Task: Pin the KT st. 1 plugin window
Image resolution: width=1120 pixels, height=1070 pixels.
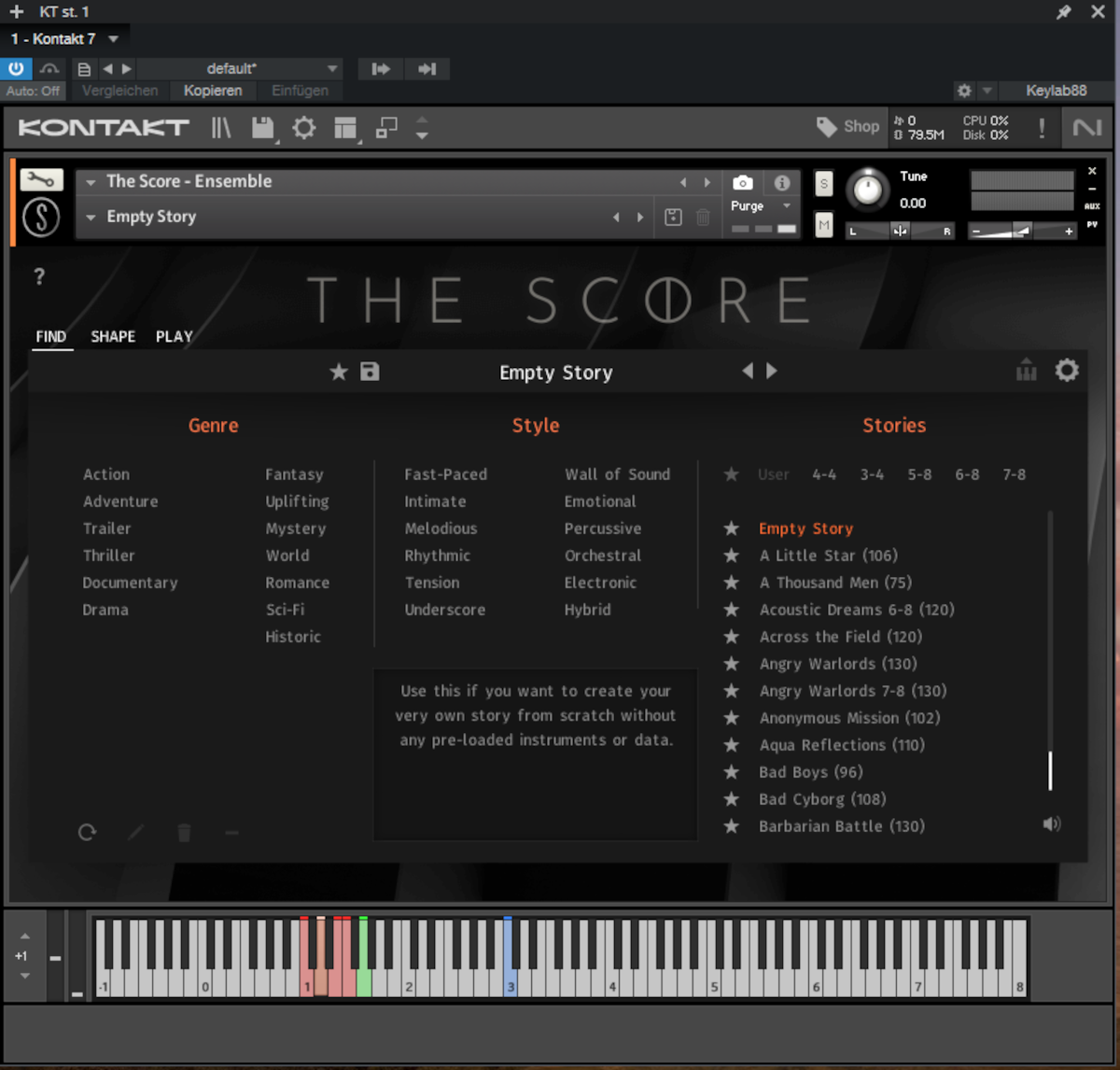Action: point(1063,12)
